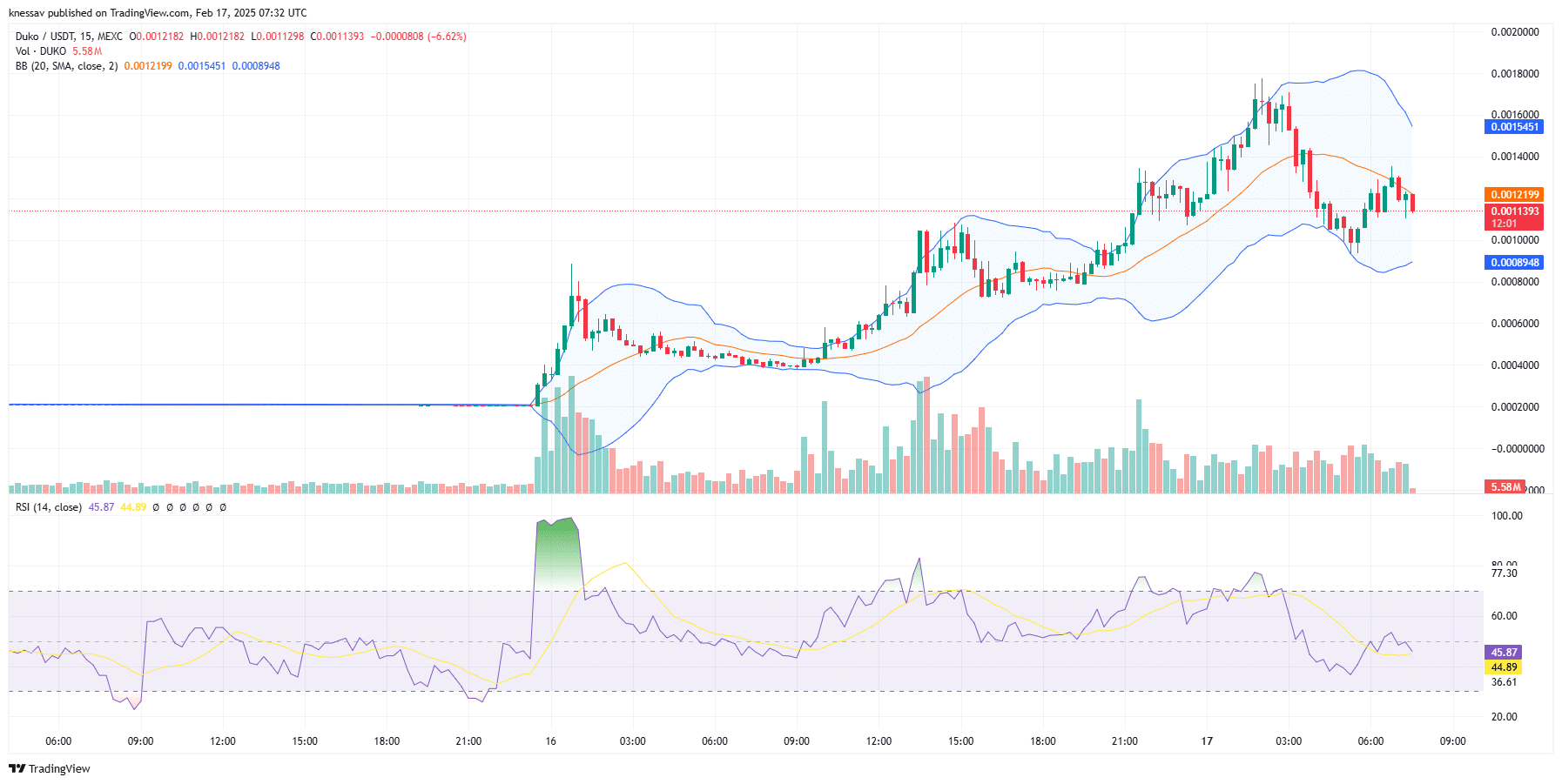
Task: Click the orange 0.0012199 basis price tag
Action: pos(1514,195)
